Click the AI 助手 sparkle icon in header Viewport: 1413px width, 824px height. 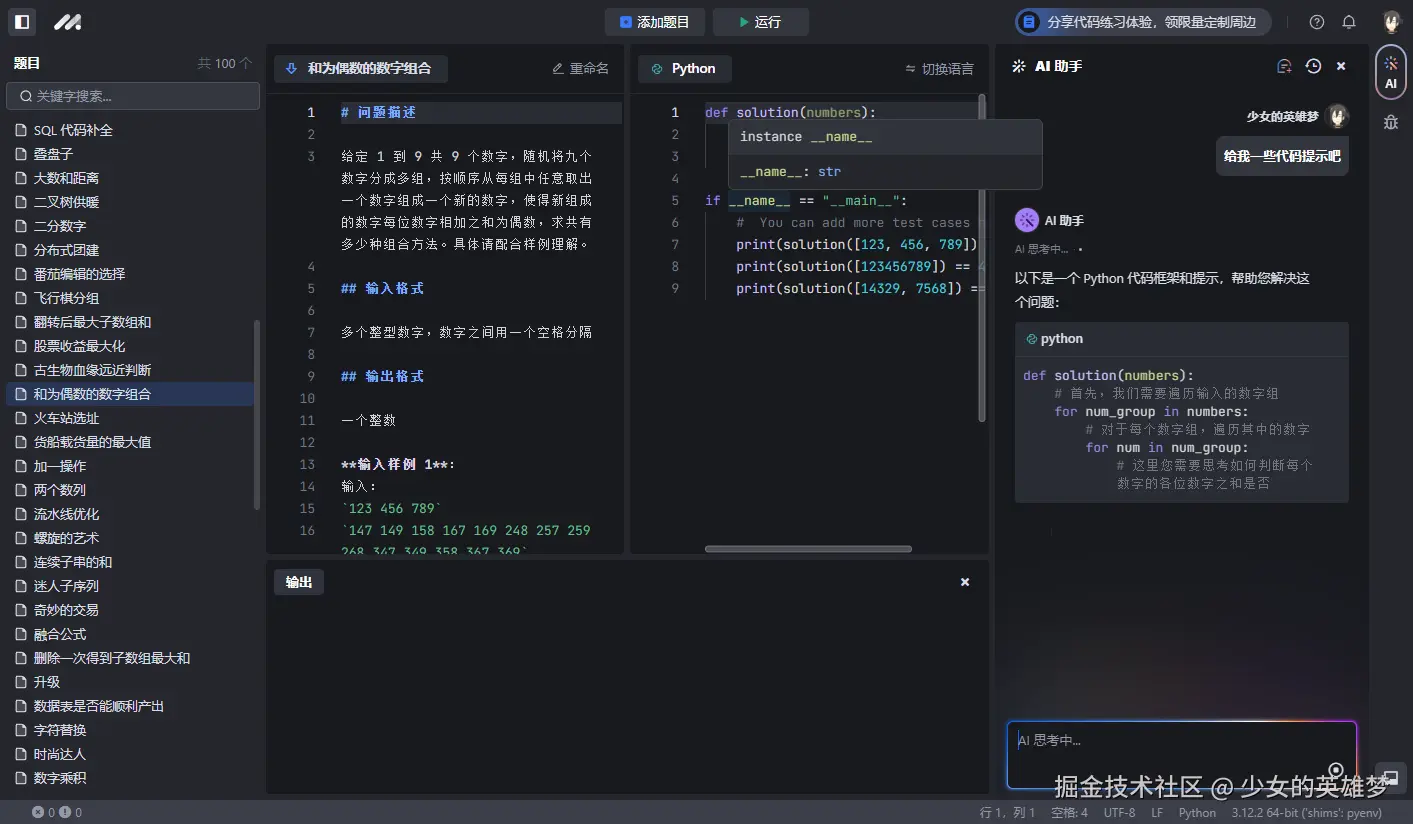coord(1018,66)
